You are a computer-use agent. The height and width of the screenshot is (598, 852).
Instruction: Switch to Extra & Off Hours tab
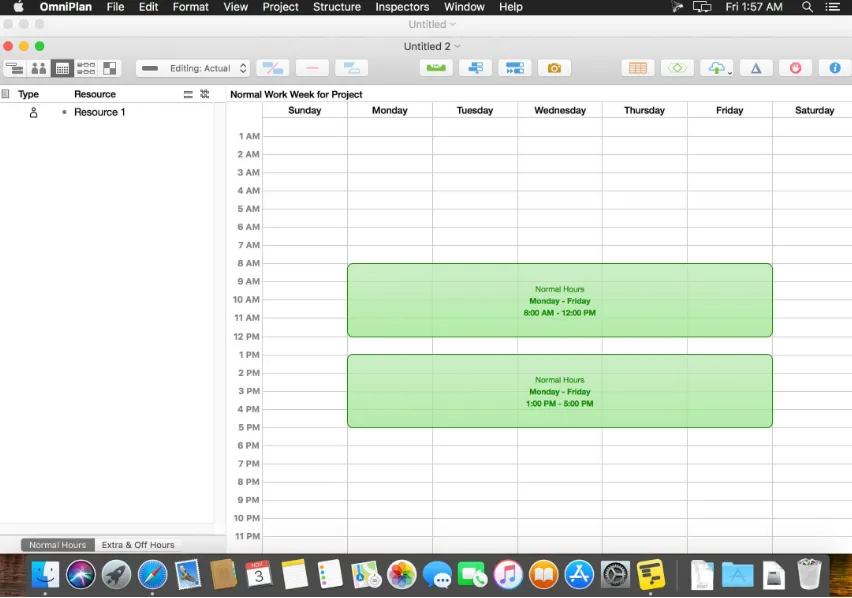click(138, 545)
